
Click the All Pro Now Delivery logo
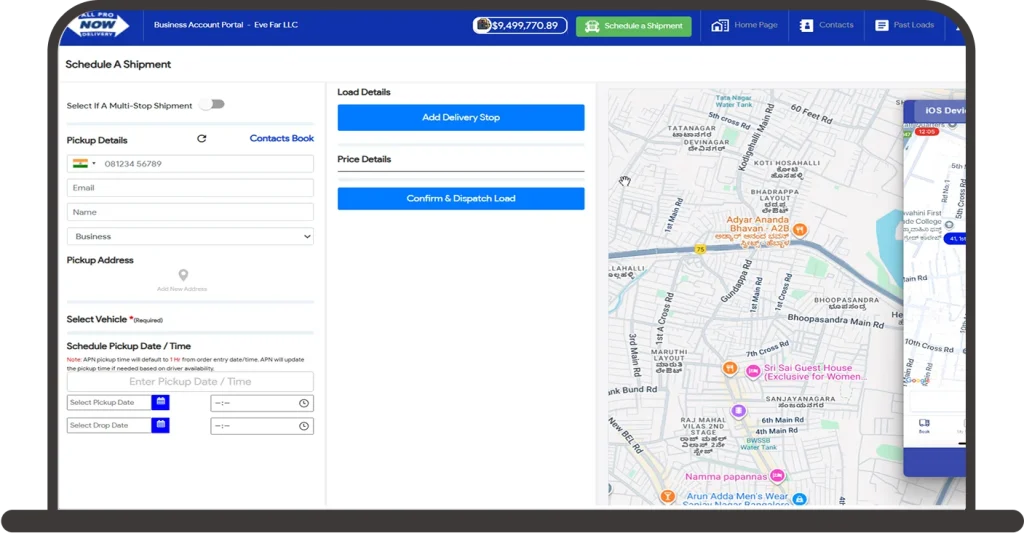pos(97,25)
